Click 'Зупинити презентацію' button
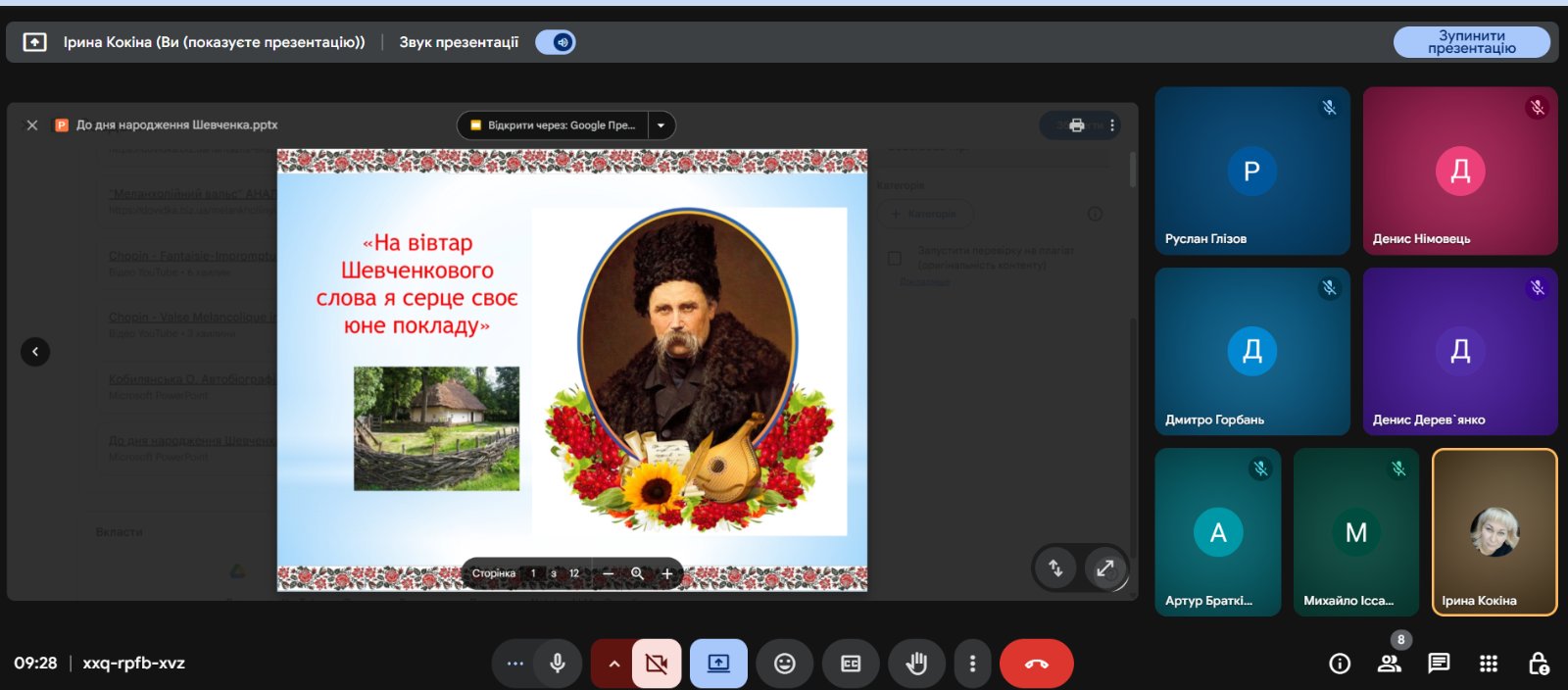The width and height of the screenshot is (1568, 690). coord(1471,42)
